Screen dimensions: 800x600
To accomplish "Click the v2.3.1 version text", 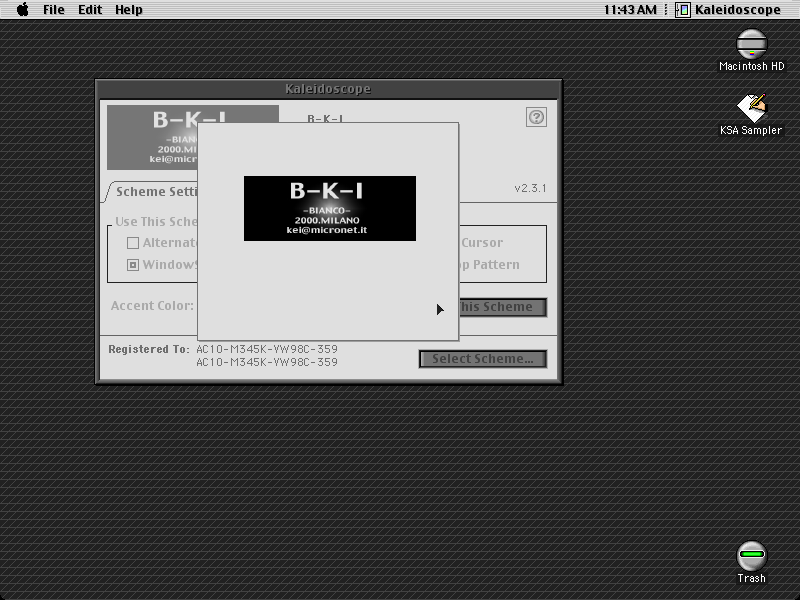I will (x=530, y=188).
